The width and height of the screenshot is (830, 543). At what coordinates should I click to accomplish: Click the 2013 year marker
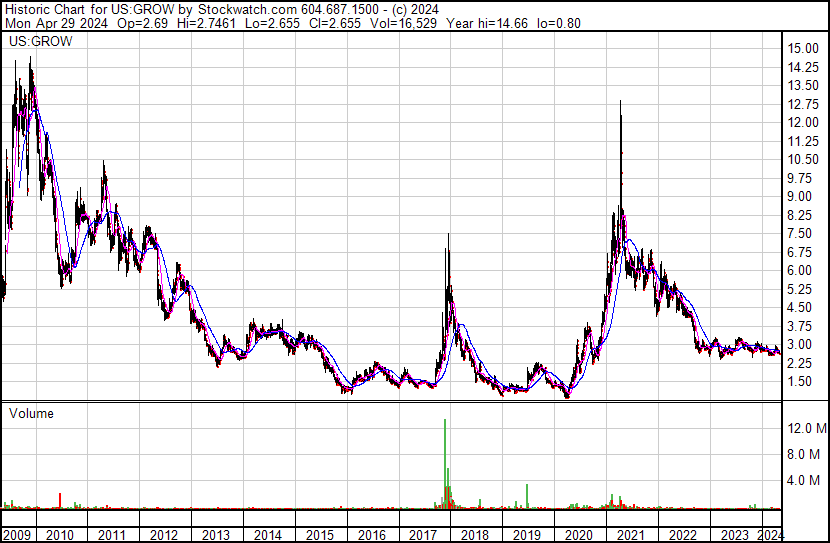(215, 535)
